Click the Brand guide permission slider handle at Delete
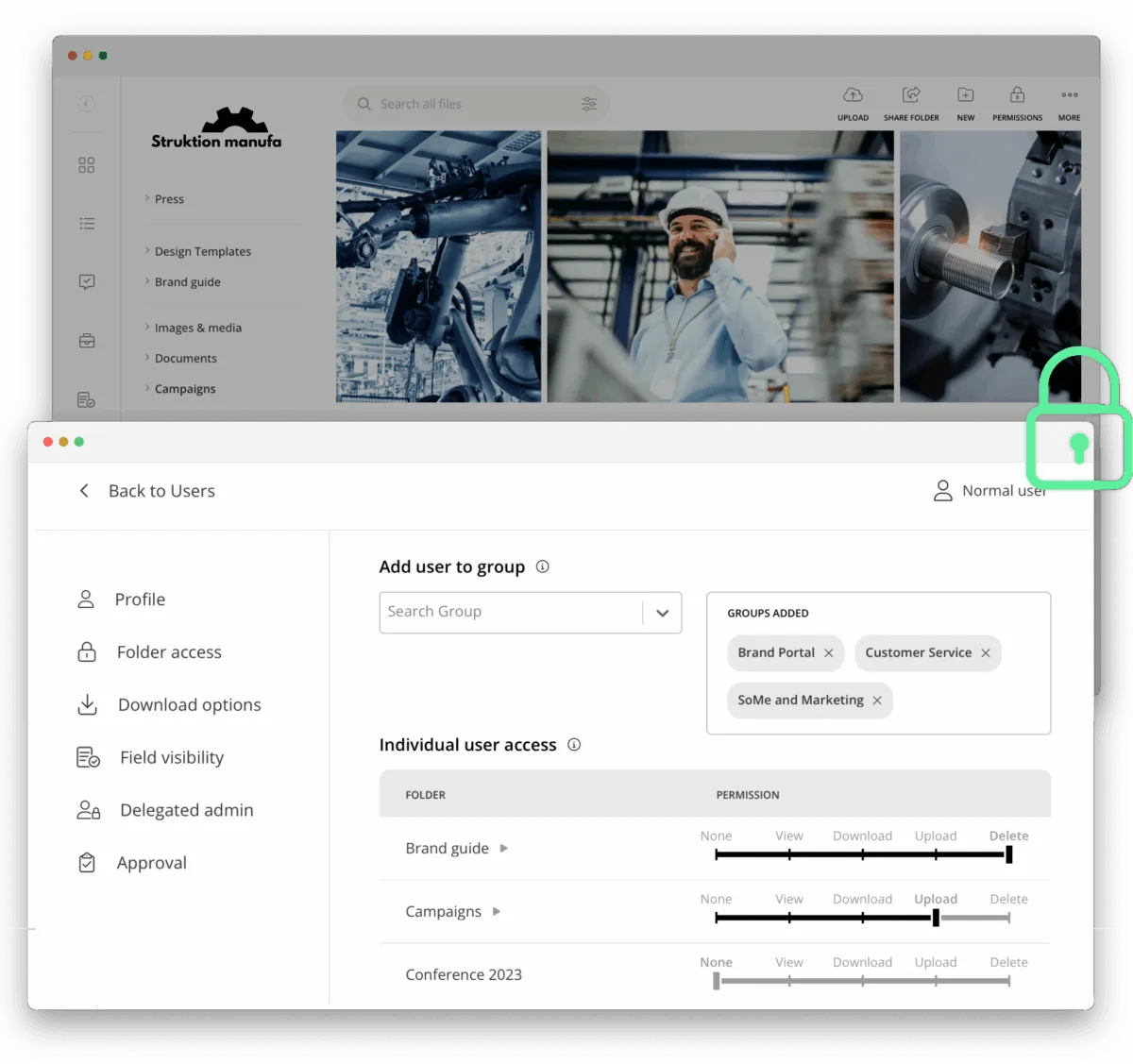This screenshot has height=1064, width=1133. click(x=1009, y=854)
